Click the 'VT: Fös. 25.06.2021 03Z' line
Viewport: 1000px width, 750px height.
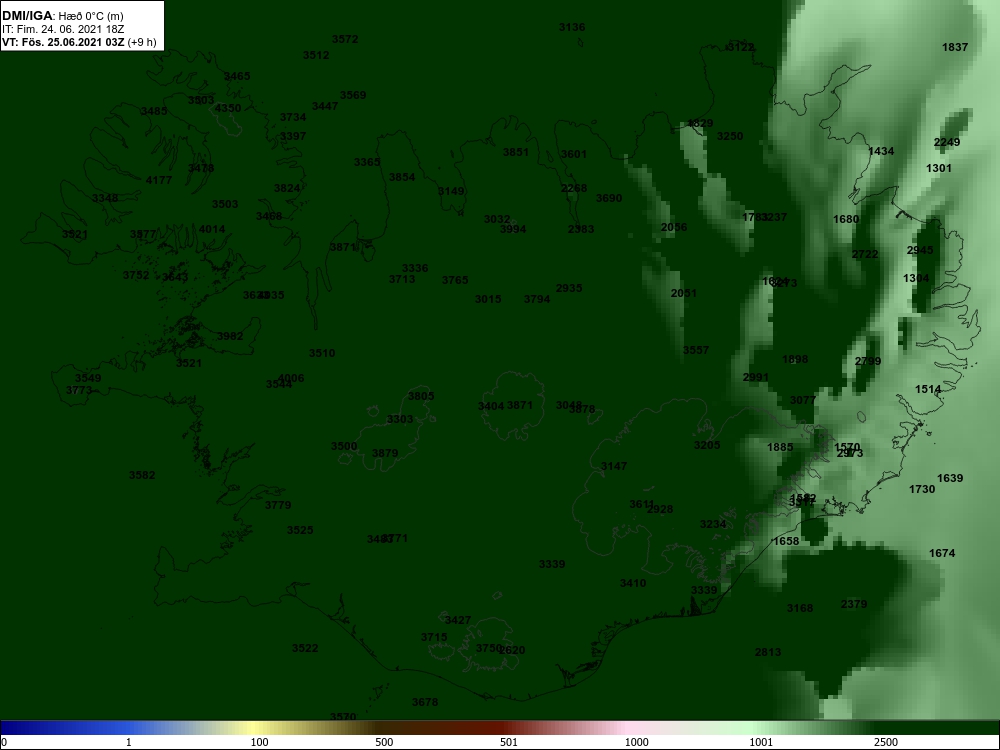coord(64,42)
